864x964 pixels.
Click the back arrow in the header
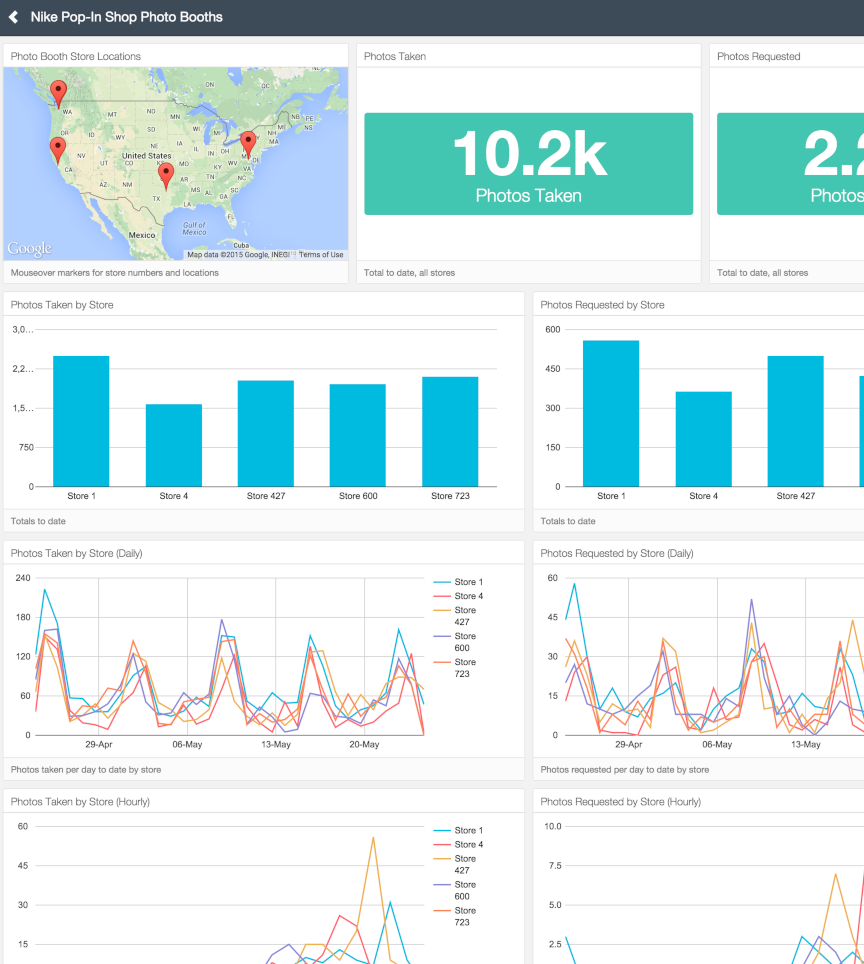coord(14,17)
